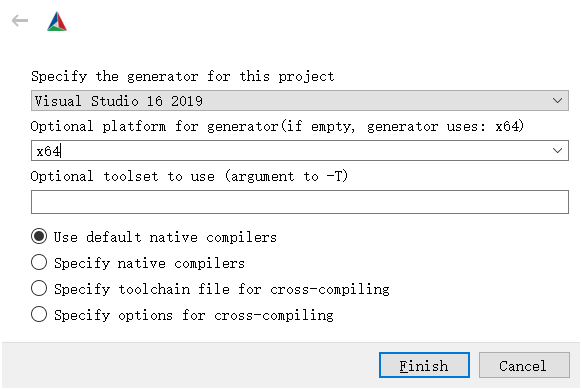Expand the platform x64 dropdown chevron
Viewport: 581px width, 389px height.
tap(557, 150)
